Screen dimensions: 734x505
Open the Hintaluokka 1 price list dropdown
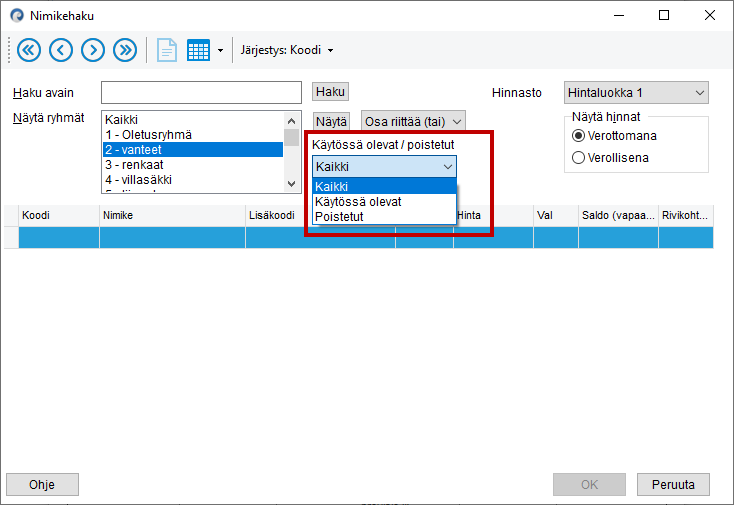coord(636,93)
